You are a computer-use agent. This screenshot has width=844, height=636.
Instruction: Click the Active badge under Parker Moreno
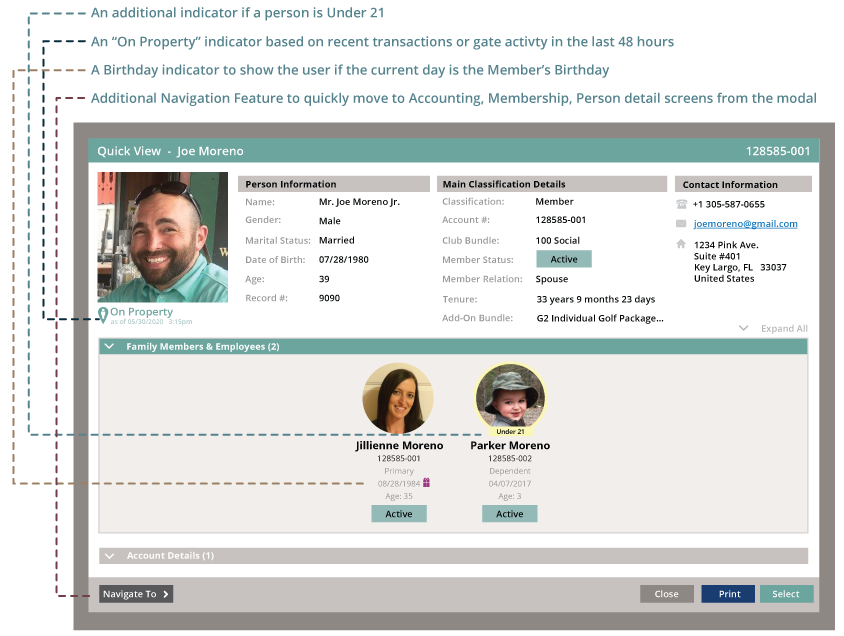point(509,514)
